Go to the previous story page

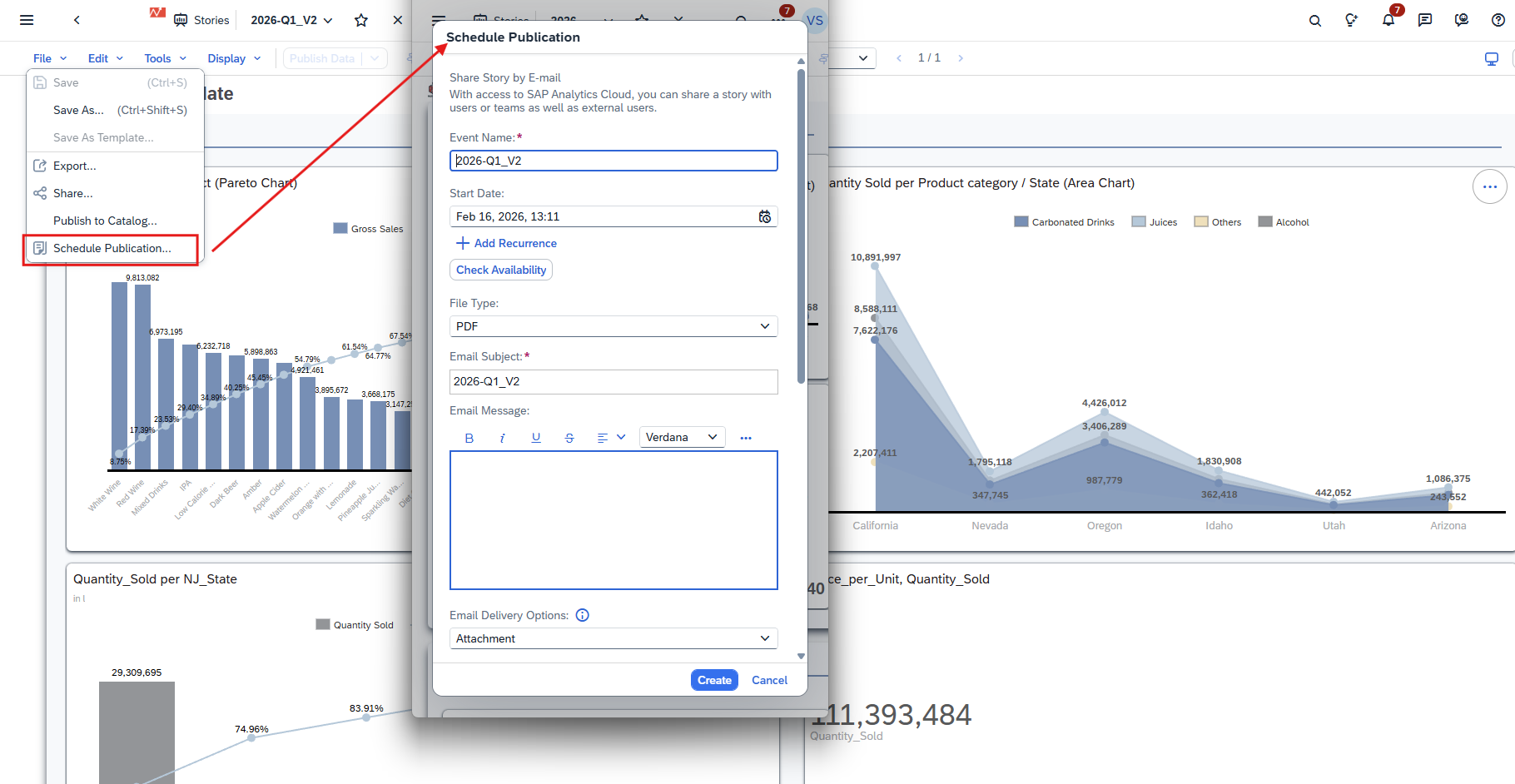pyautogui.click(x=899, y=58)
